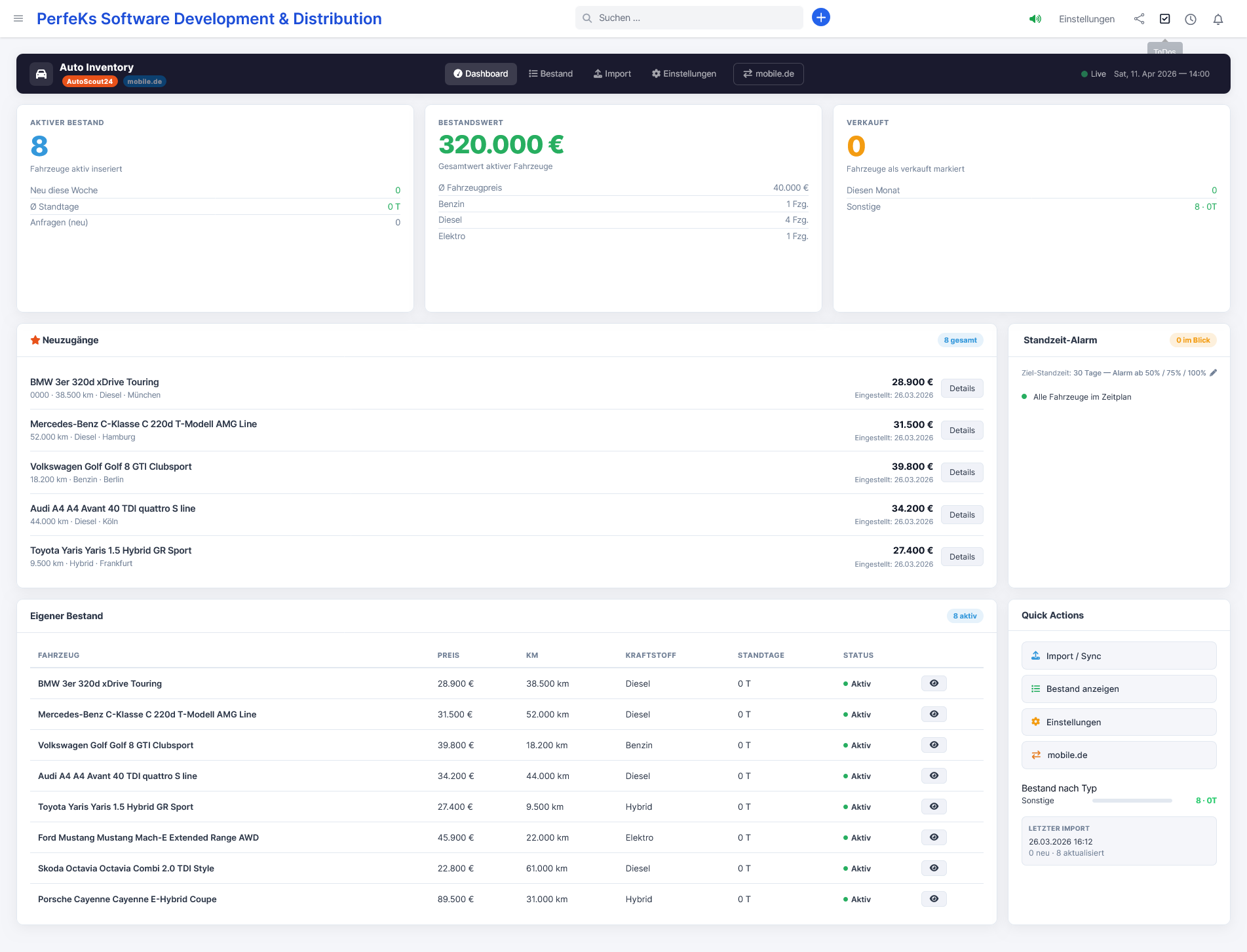This screenshot has width=1247, height=952.
Task: Mute the green speaker sound icon
Action: coord(1035,19)
